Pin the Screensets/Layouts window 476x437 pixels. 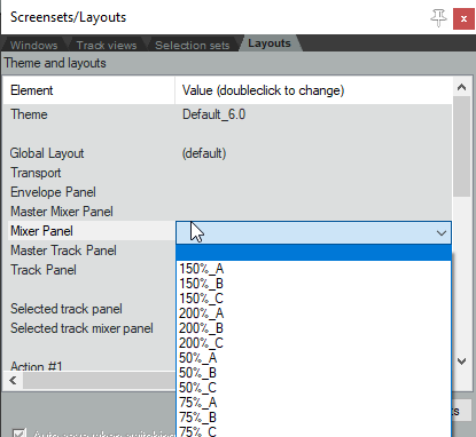pos(438,18)
